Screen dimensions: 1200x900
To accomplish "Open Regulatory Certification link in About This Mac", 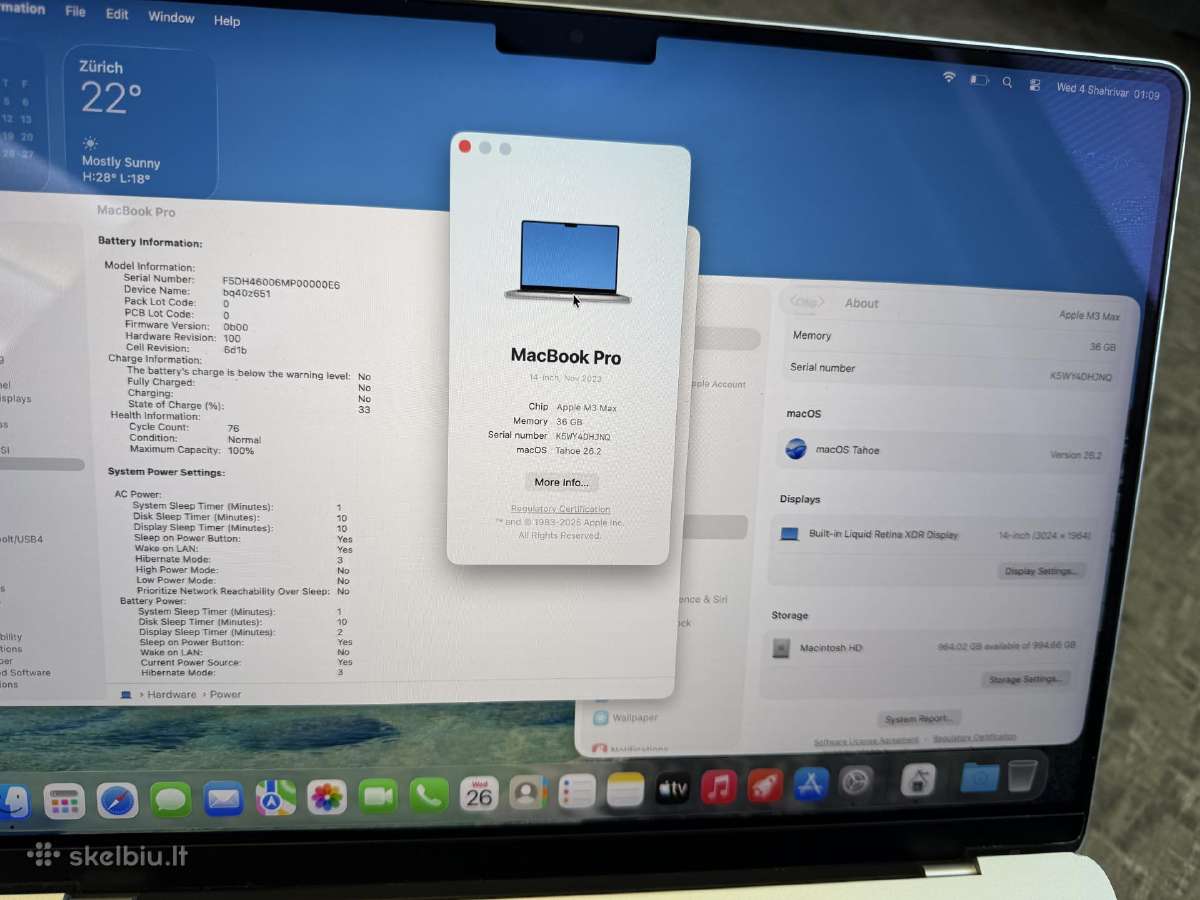I will 560,509.
